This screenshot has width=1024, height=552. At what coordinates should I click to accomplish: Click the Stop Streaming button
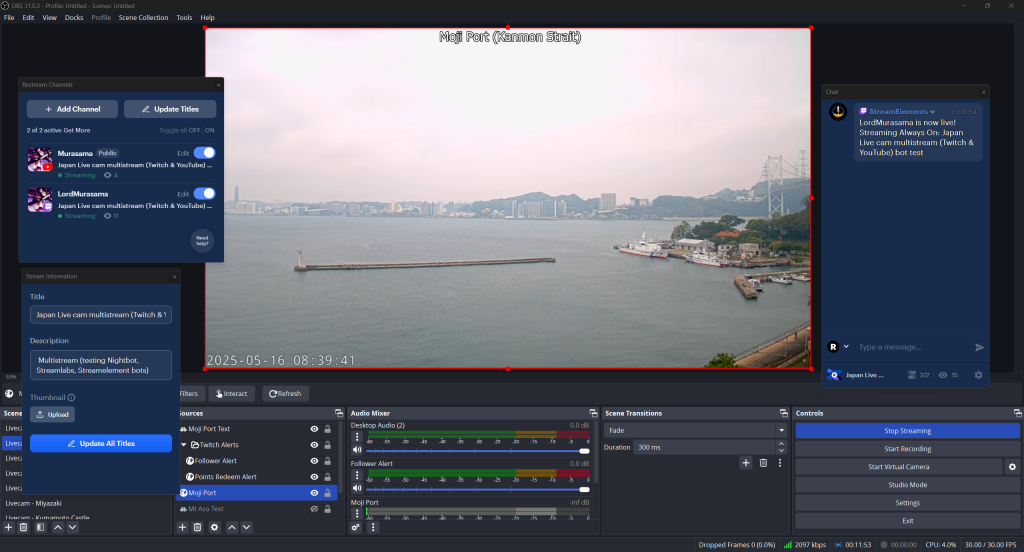tap(907, 431)
